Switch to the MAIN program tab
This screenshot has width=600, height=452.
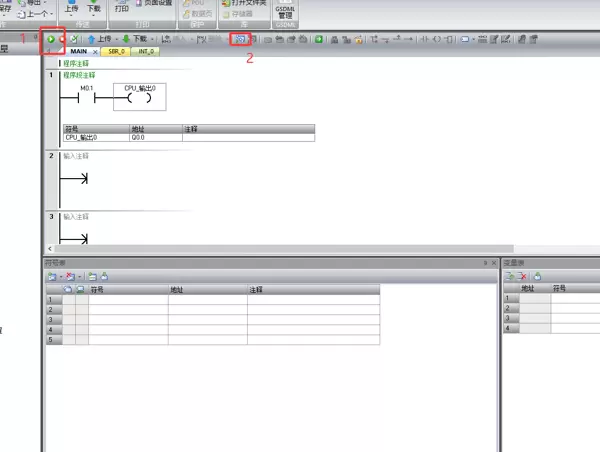coord(79,50)
